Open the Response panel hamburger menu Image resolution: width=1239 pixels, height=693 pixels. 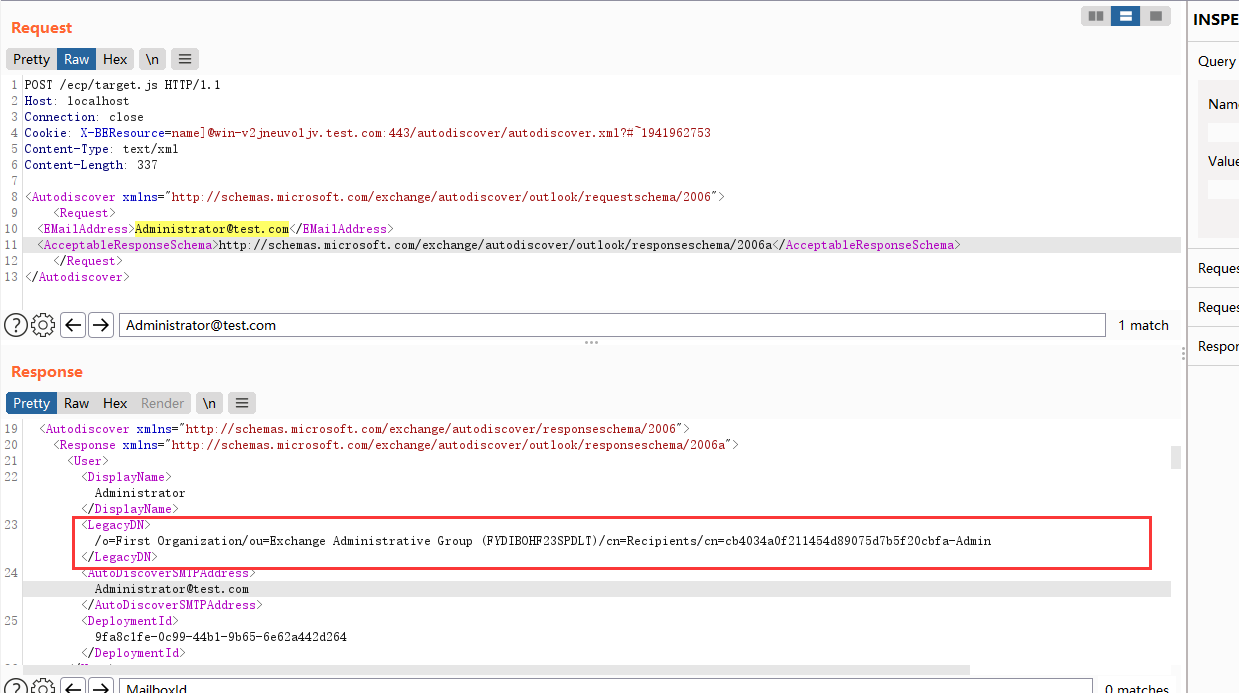click(x=242, y=403)
